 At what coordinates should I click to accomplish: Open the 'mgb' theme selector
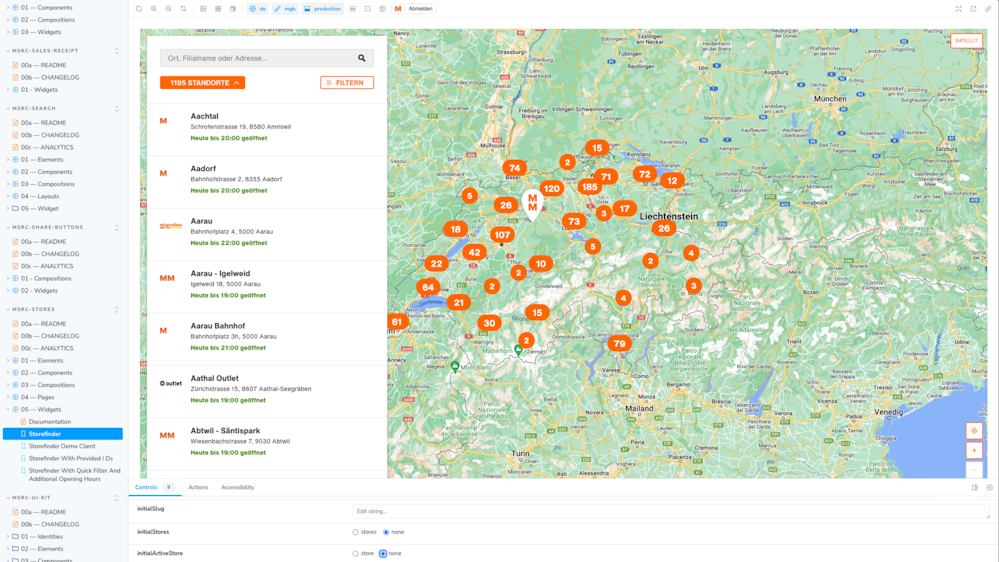click(x=285, y=9)
